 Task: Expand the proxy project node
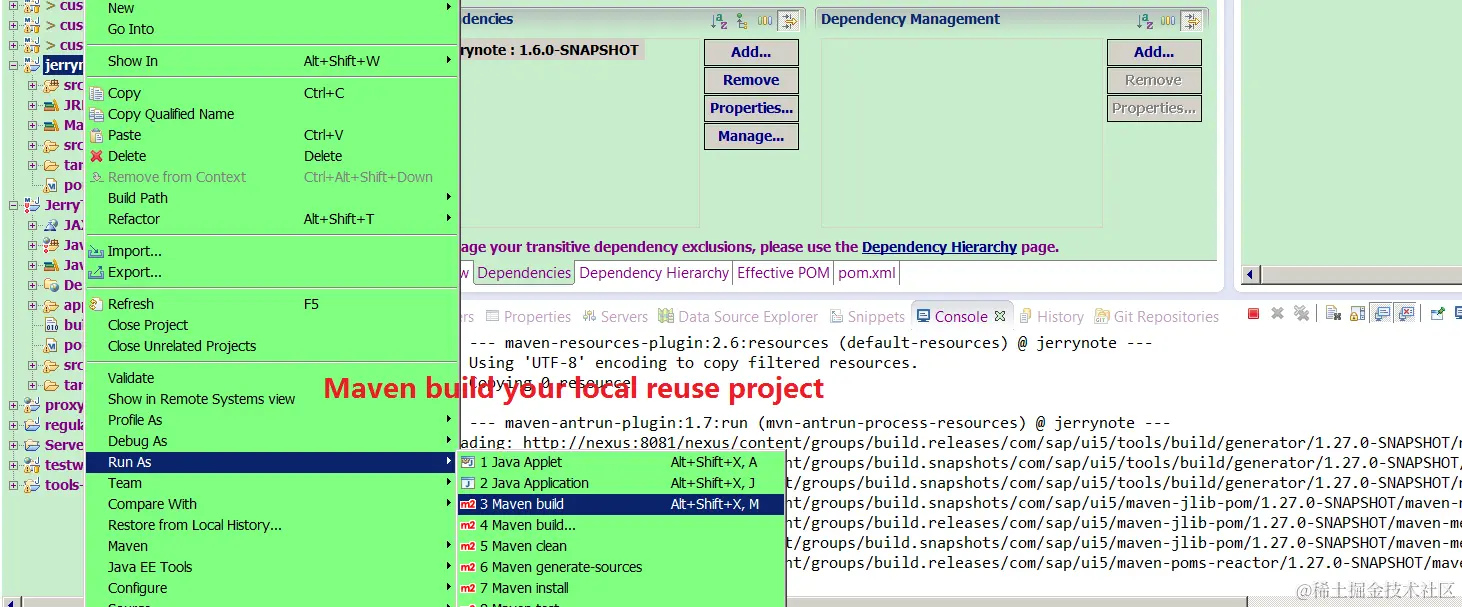coord(14,405)
